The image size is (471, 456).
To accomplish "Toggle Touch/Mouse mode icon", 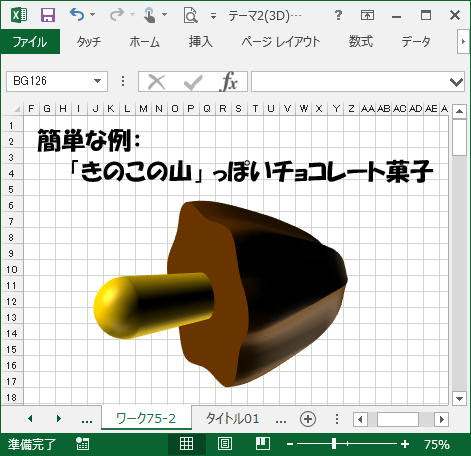I will (x=149, y=15).
